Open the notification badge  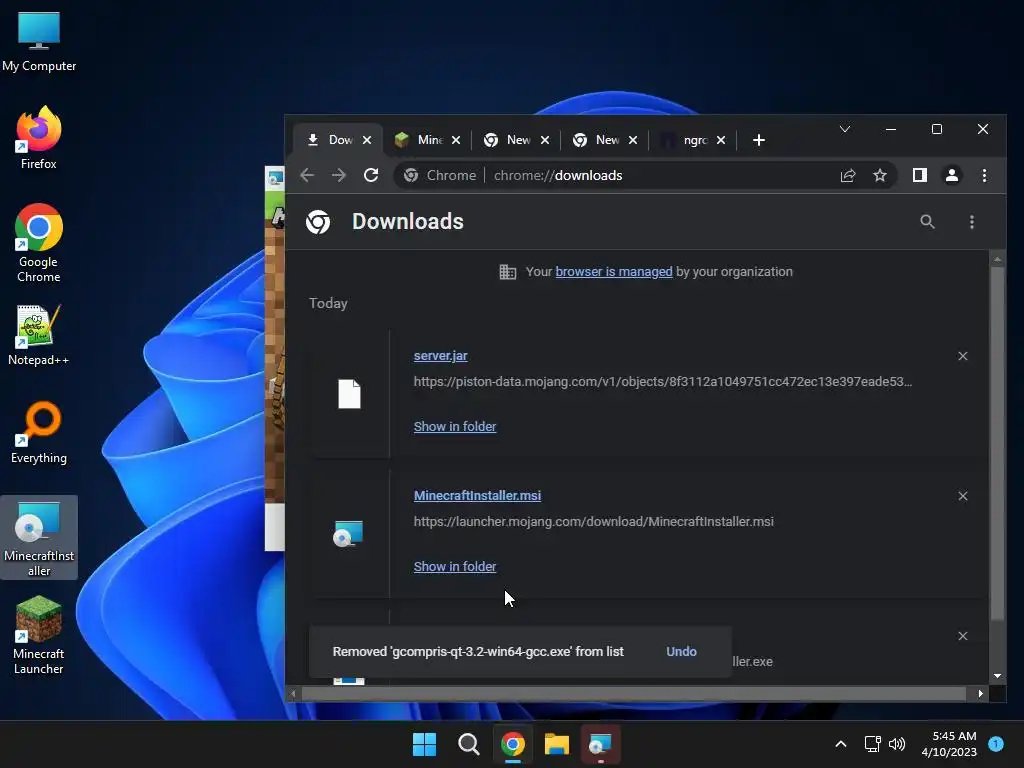pyautogui.click(x=996, y=743)
